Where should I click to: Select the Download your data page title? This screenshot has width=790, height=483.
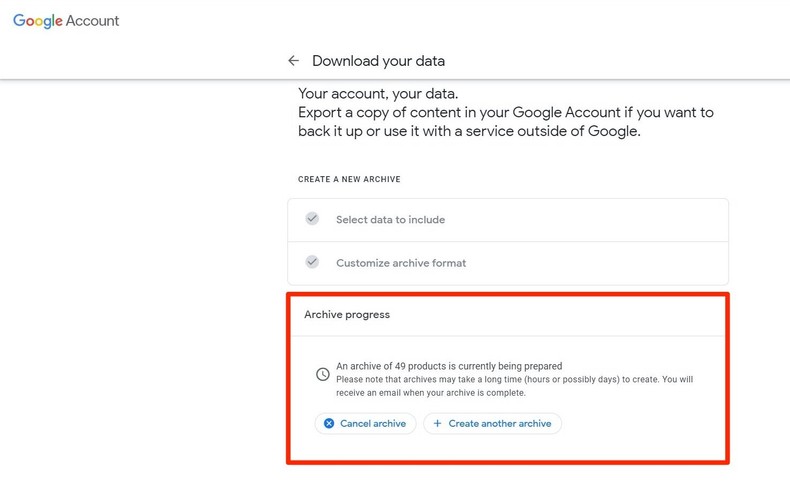[378, 61]
